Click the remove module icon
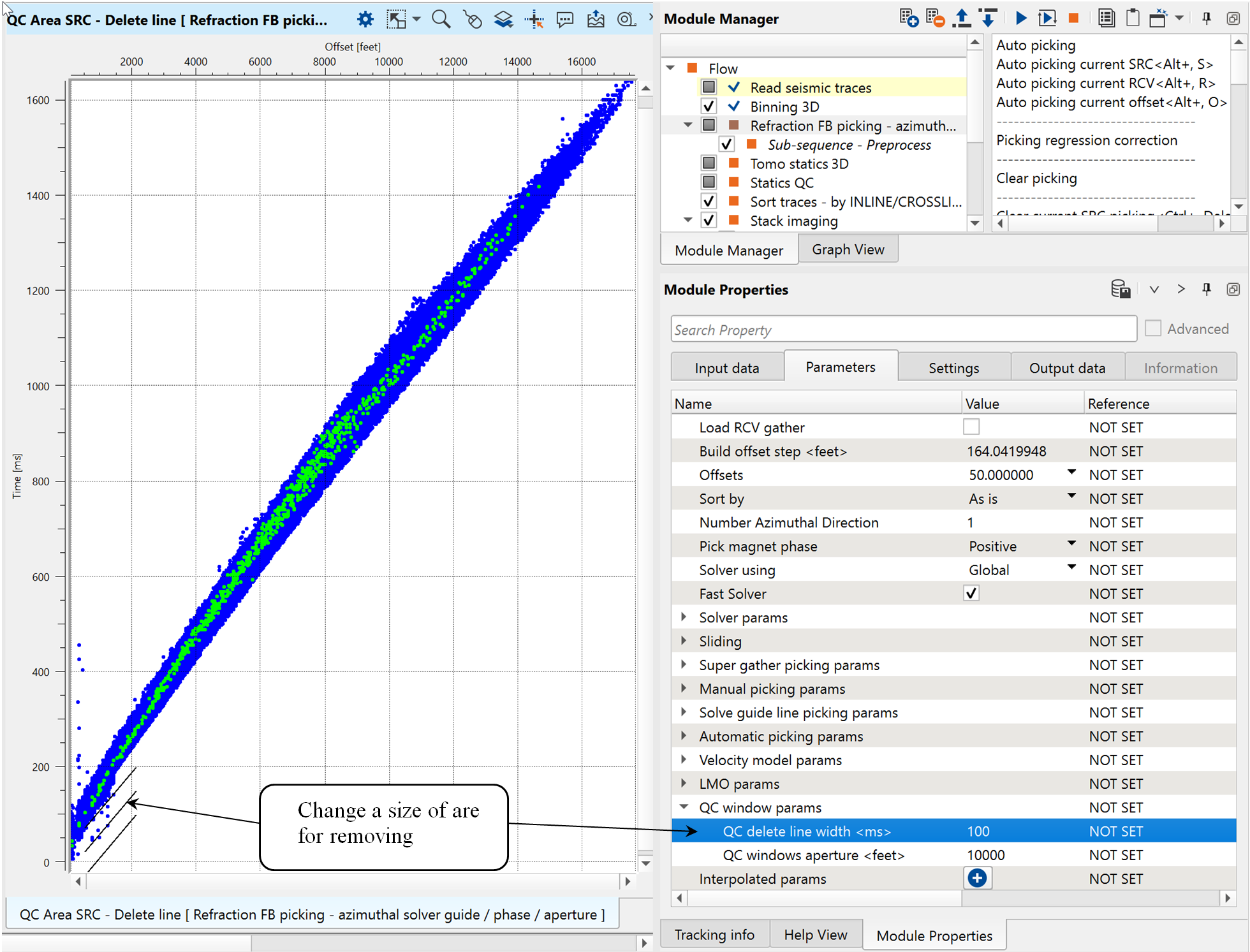This screenshot has width=1250, height=952. click(x=934, y=18)
